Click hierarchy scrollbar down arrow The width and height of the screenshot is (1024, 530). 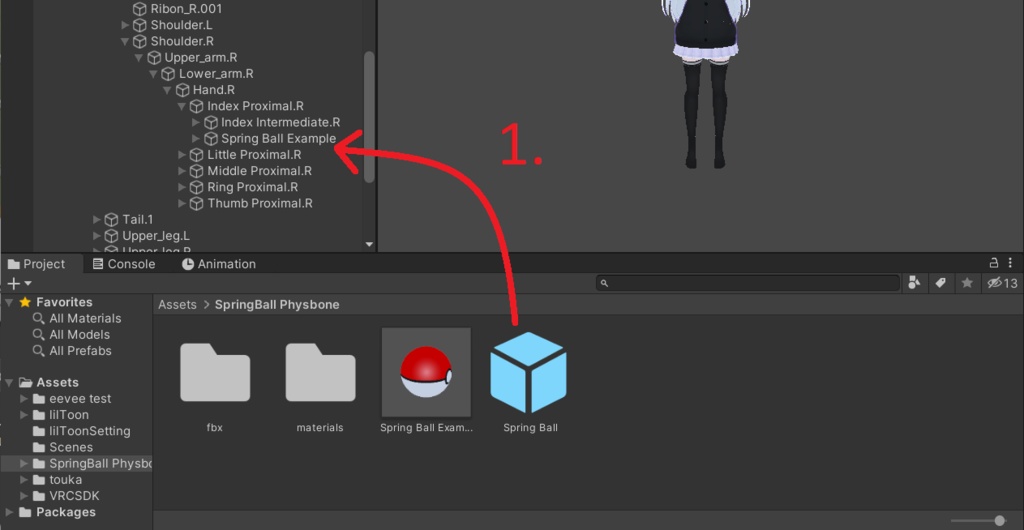pos(369,245)
